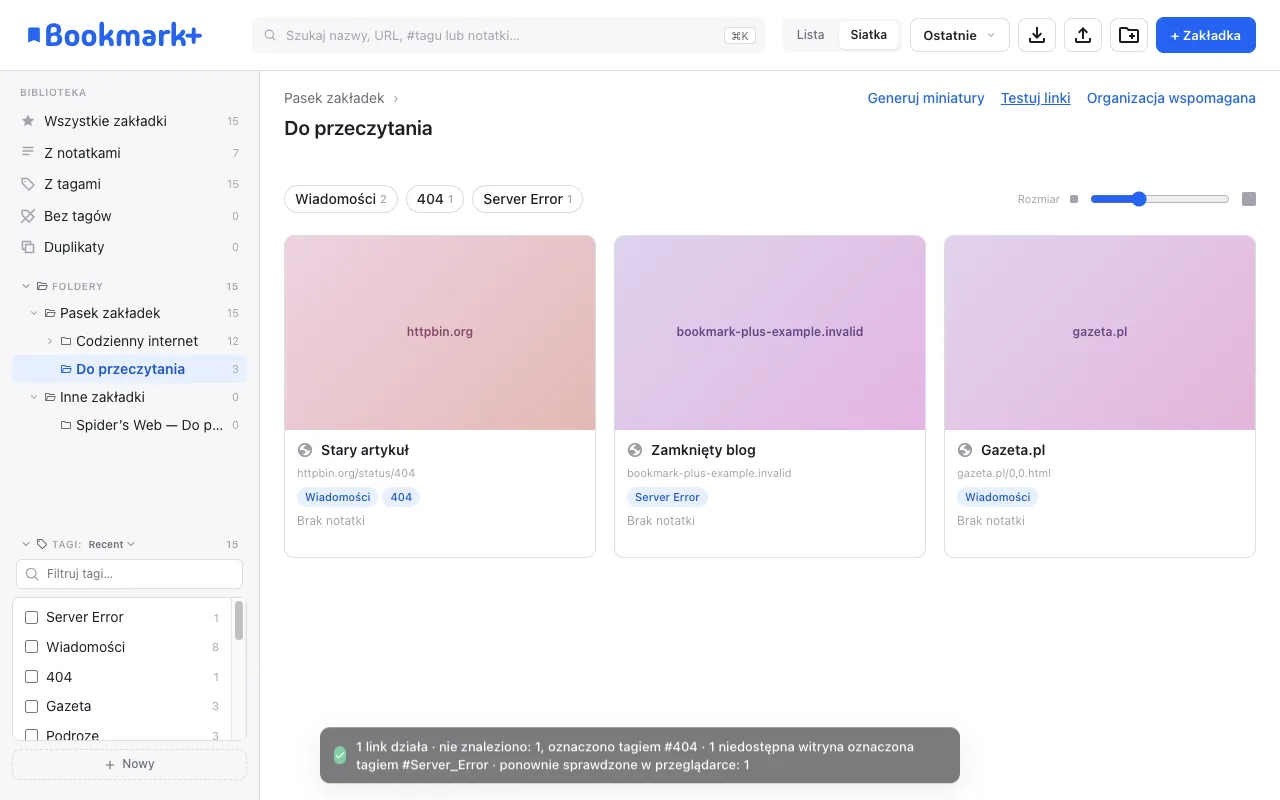Viewport: 1280px width, 800px height.
Task: Click the globe icon on Zamknięty blog card
Action: pyautogui.click(x=635, y=450)
